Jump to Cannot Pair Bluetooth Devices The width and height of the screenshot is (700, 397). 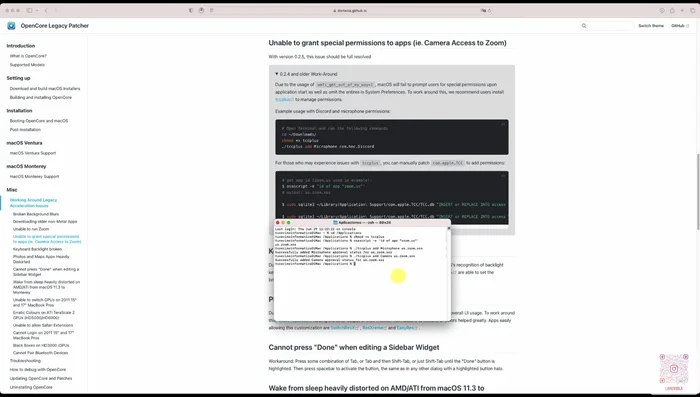pos(41,353)
